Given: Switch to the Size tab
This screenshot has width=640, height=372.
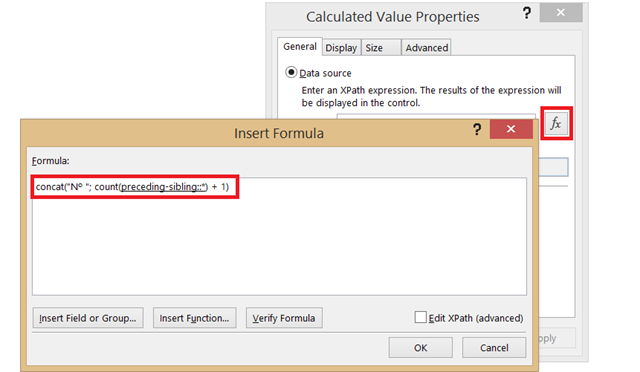Looking at the screenshot, I should (x=381, y=48).
